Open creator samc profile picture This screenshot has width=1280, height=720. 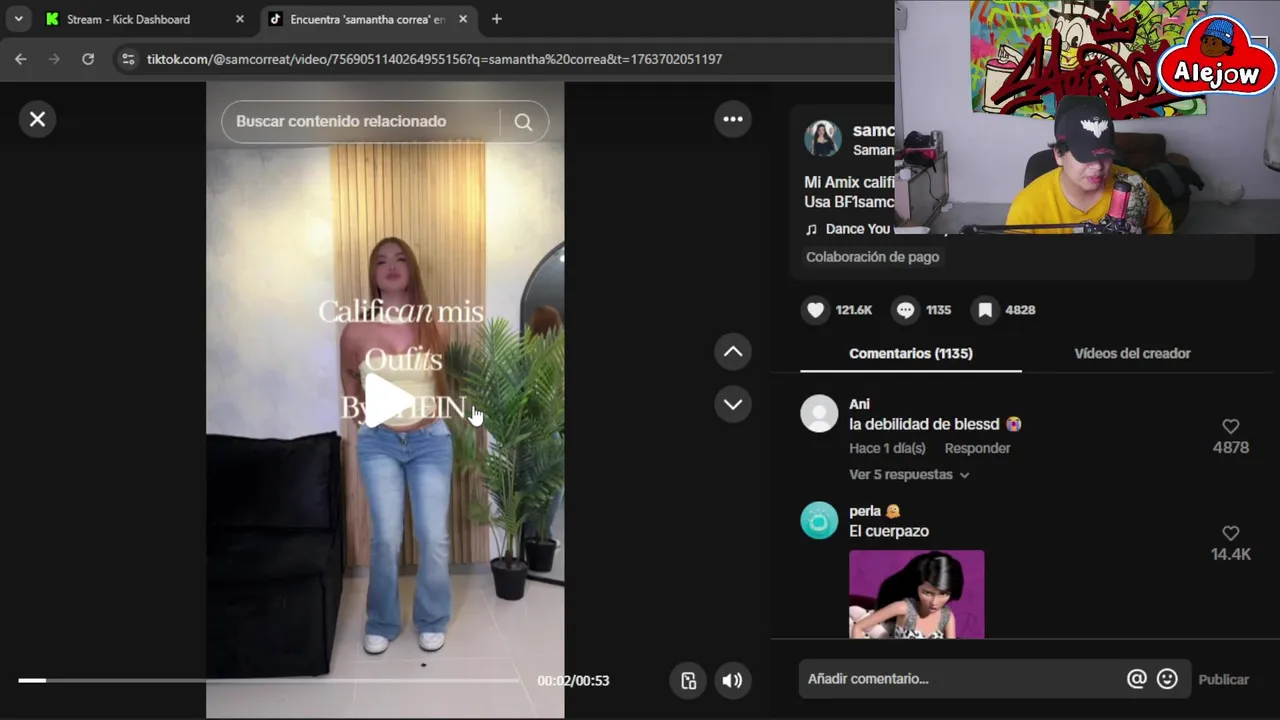(x=823, y=139)
